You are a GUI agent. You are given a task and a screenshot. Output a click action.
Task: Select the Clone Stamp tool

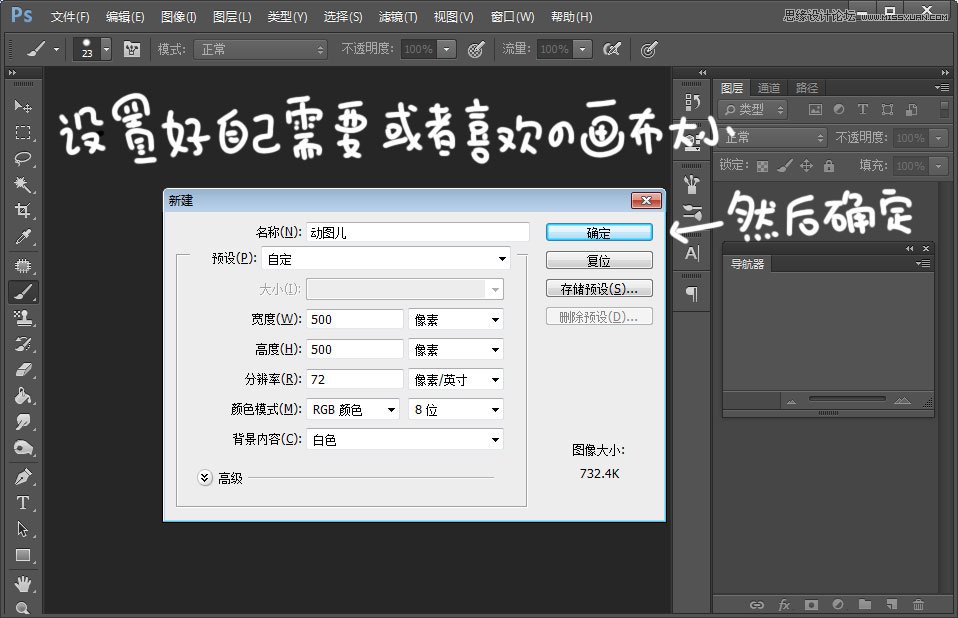pyautogui.click(x=23, y=318)
